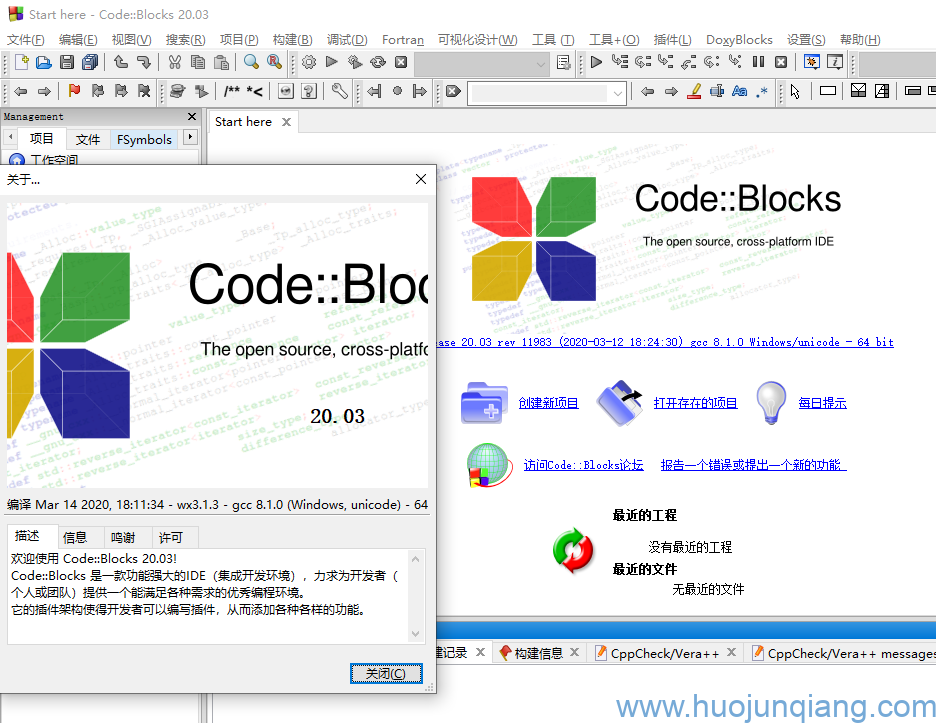936x723 pixels.
Task: Click the Run to cursor debug icon
Action: [x=620, y=62]
